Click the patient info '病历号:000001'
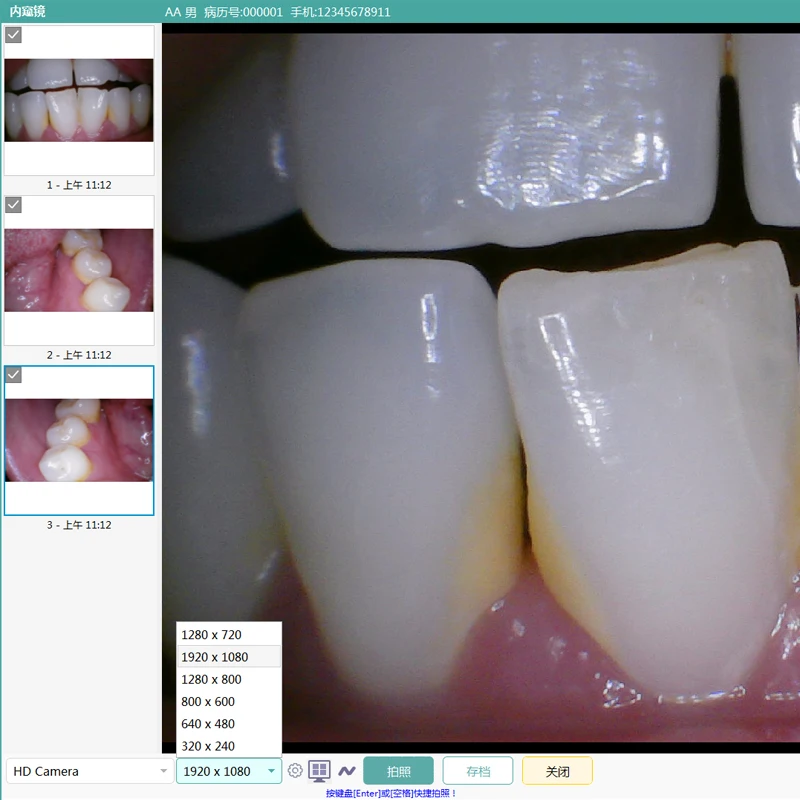This screenshot has height=800, width=800. (x=243, y=12)
